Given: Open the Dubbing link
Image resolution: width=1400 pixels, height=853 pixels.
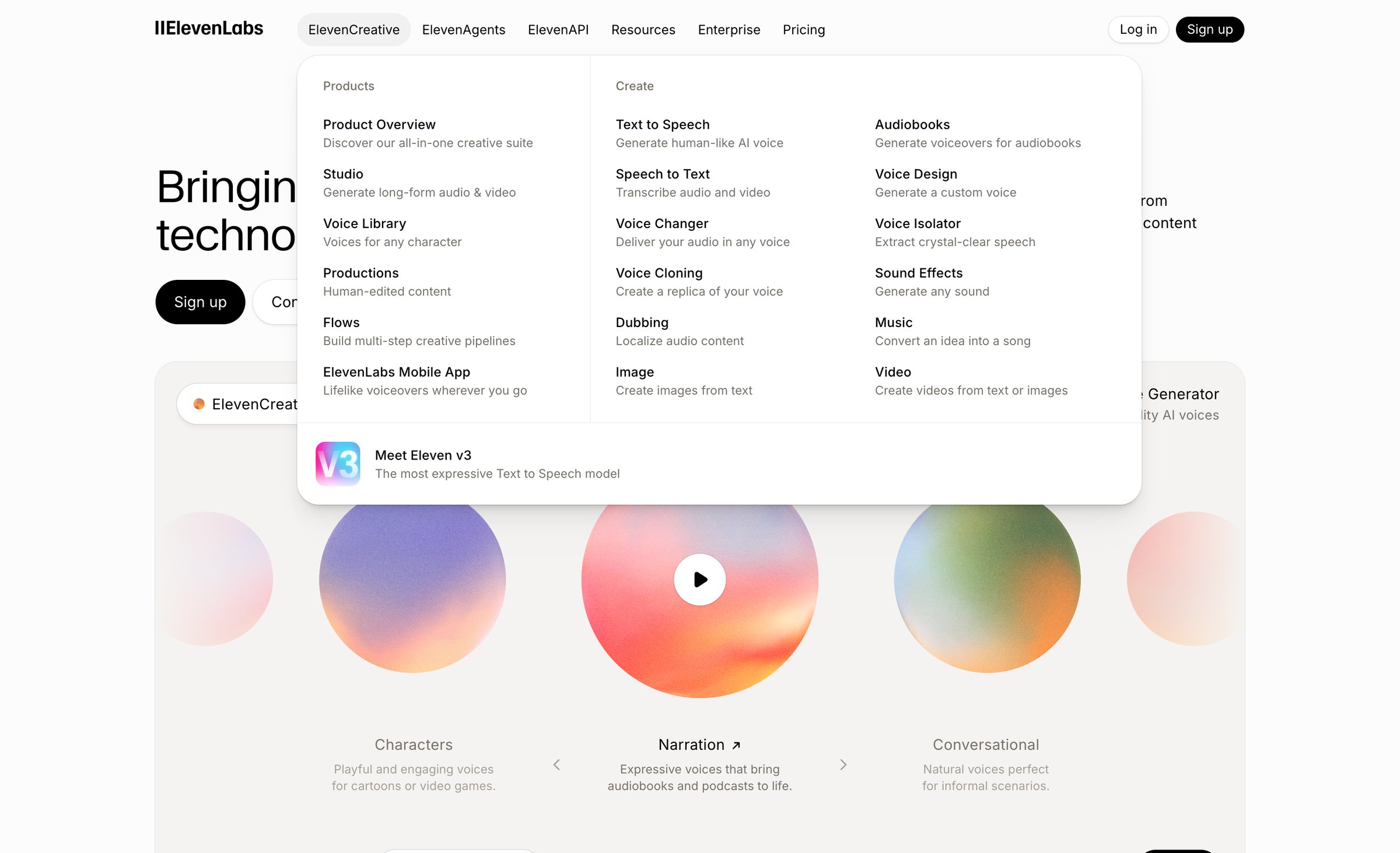Looking at the screenshot, I should pos(680,331).
